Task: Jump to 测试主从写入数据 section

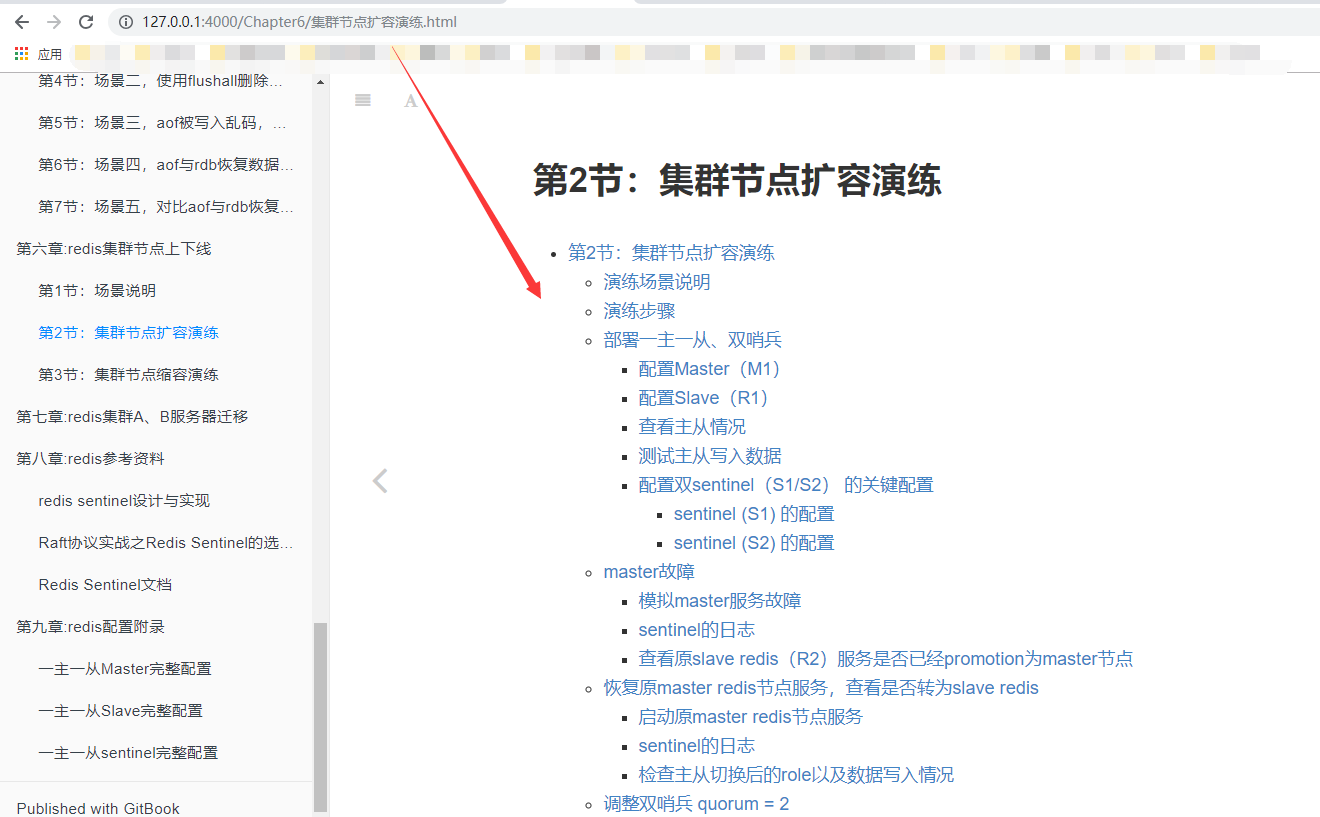Action: point(710,456)
